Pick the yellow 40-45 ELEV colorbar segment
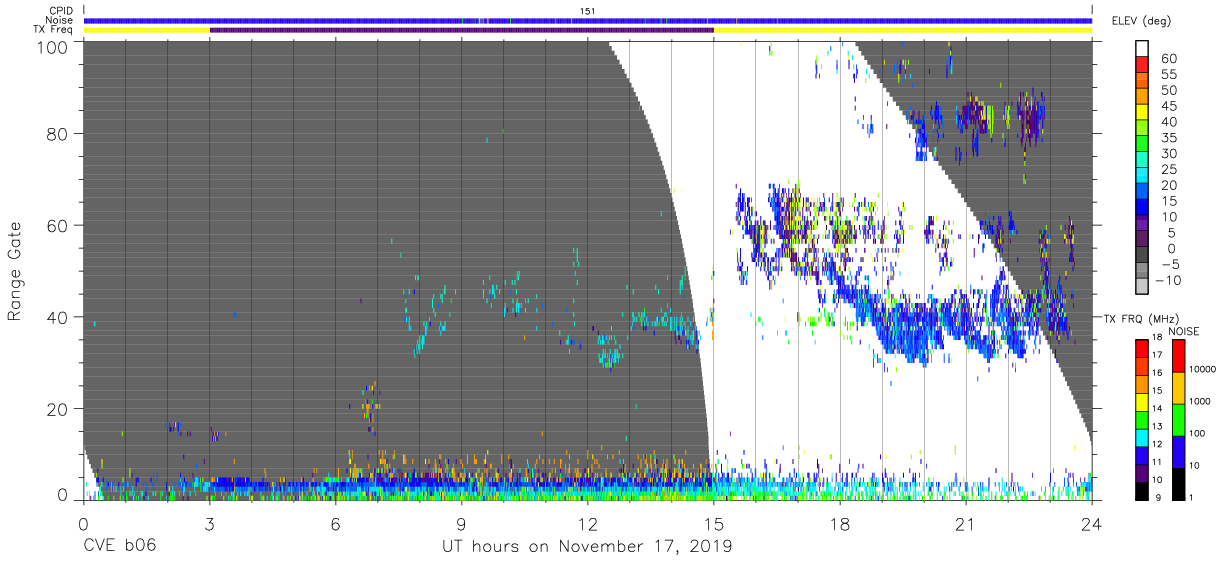Image resolution: width=1228 pixels, height=567 pixels. pyautogui.click(x=1143, y=114)
